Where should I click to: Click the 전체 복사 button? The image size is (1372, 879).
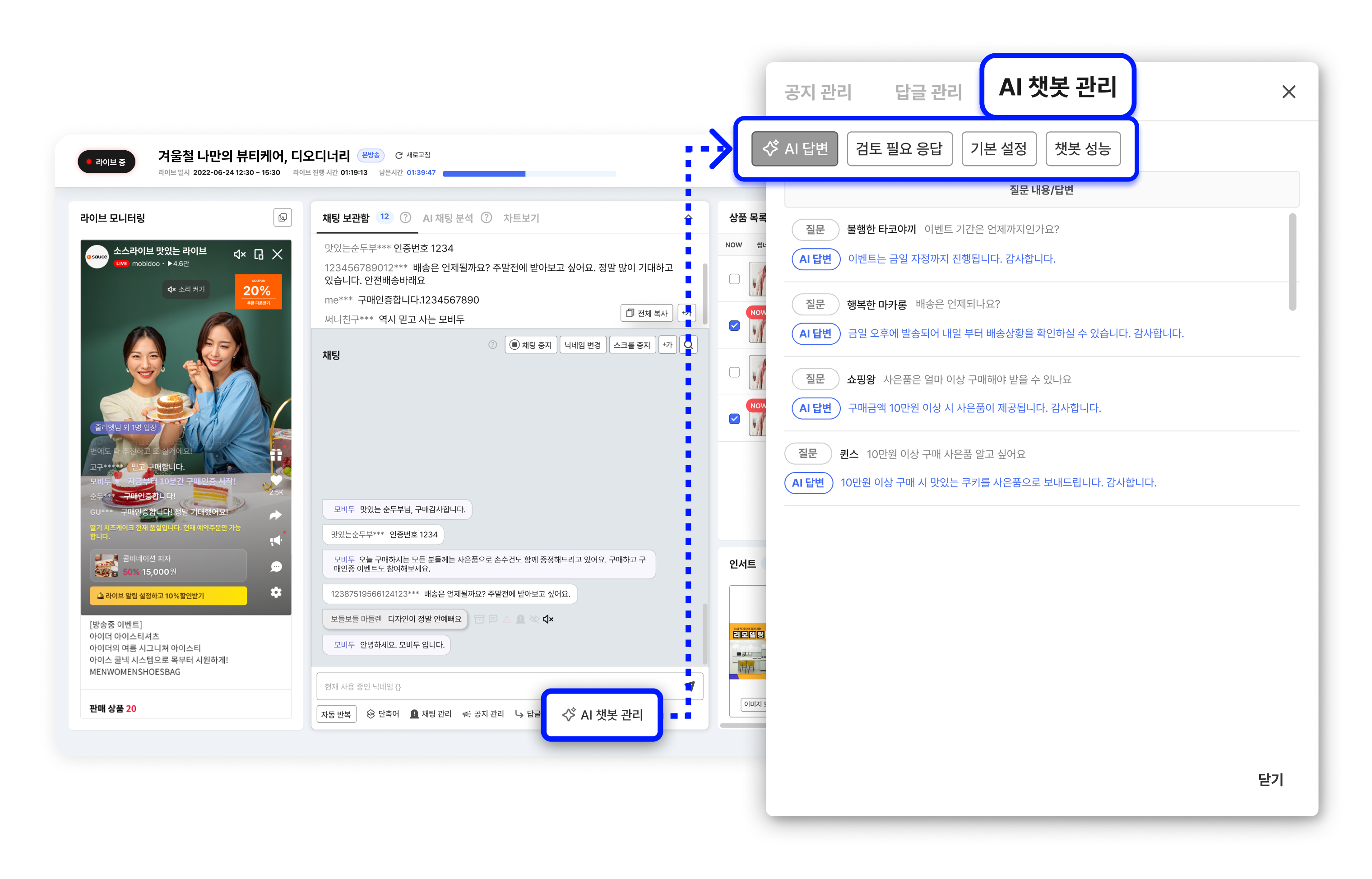click(x=647, y=313)
